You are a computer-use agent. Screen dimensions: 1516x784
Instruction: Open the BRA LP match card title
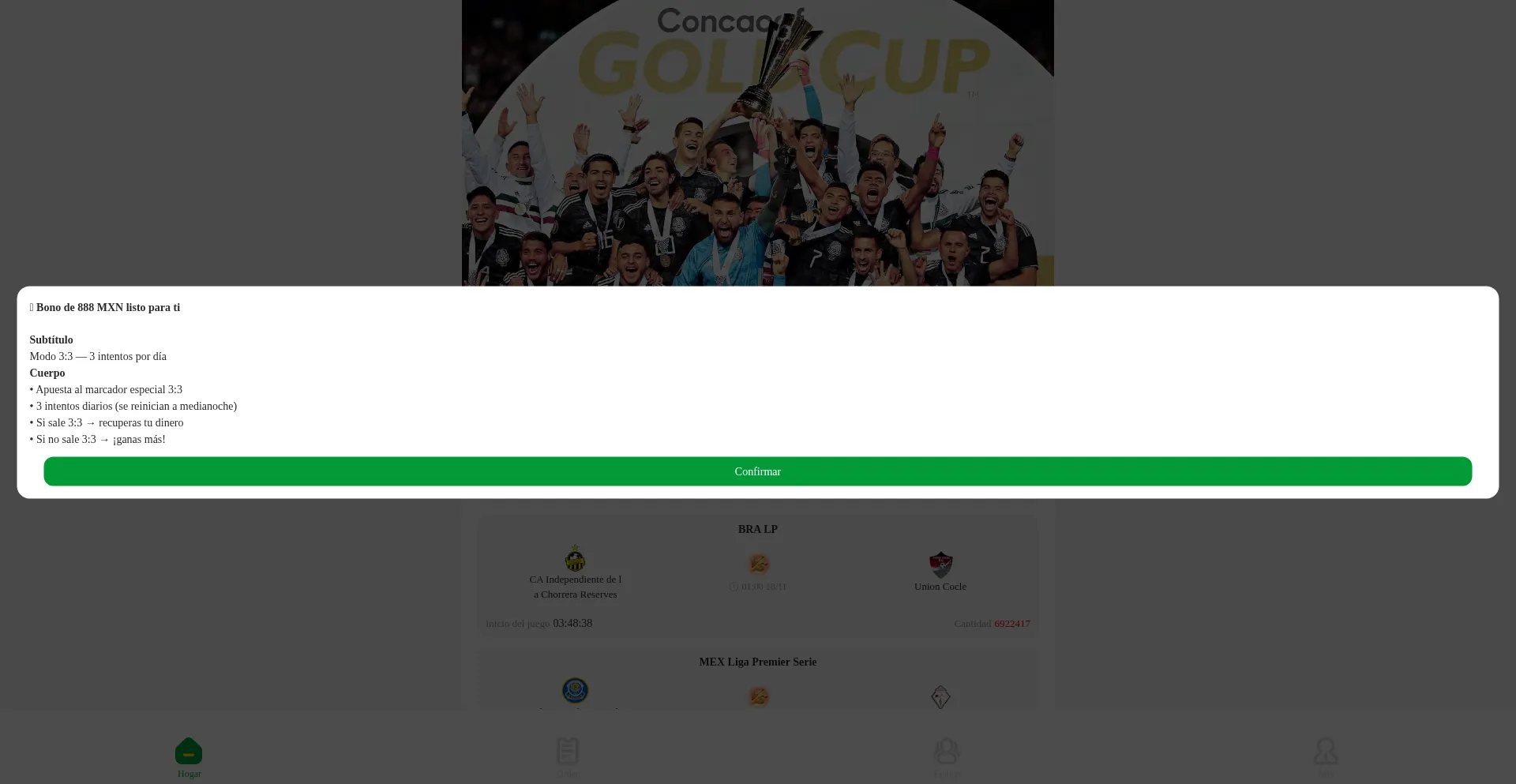pyautogui.click(x=757, y=529)
